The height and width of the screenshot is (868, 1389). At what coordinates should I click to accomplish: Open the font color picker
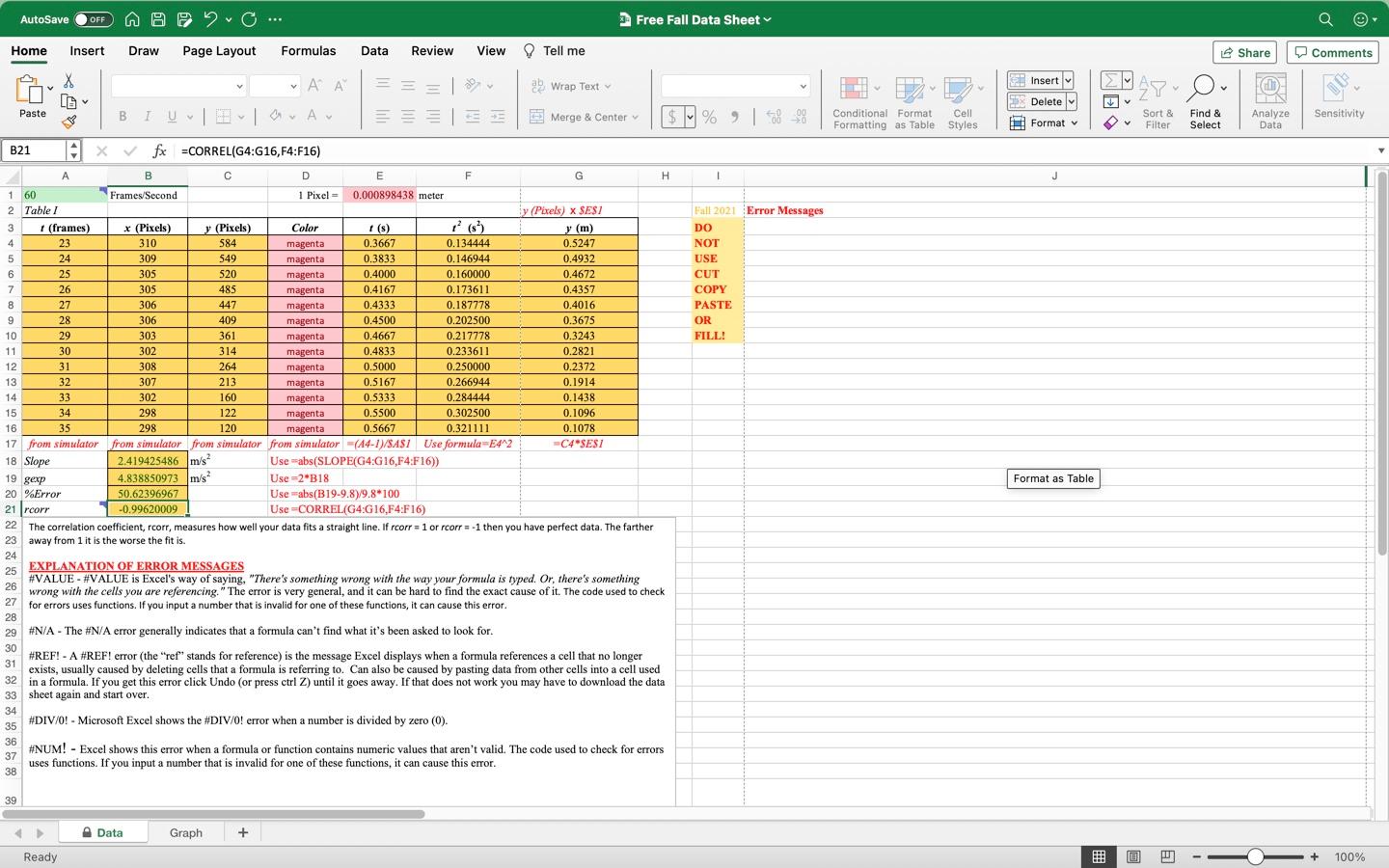click(312, 117)
